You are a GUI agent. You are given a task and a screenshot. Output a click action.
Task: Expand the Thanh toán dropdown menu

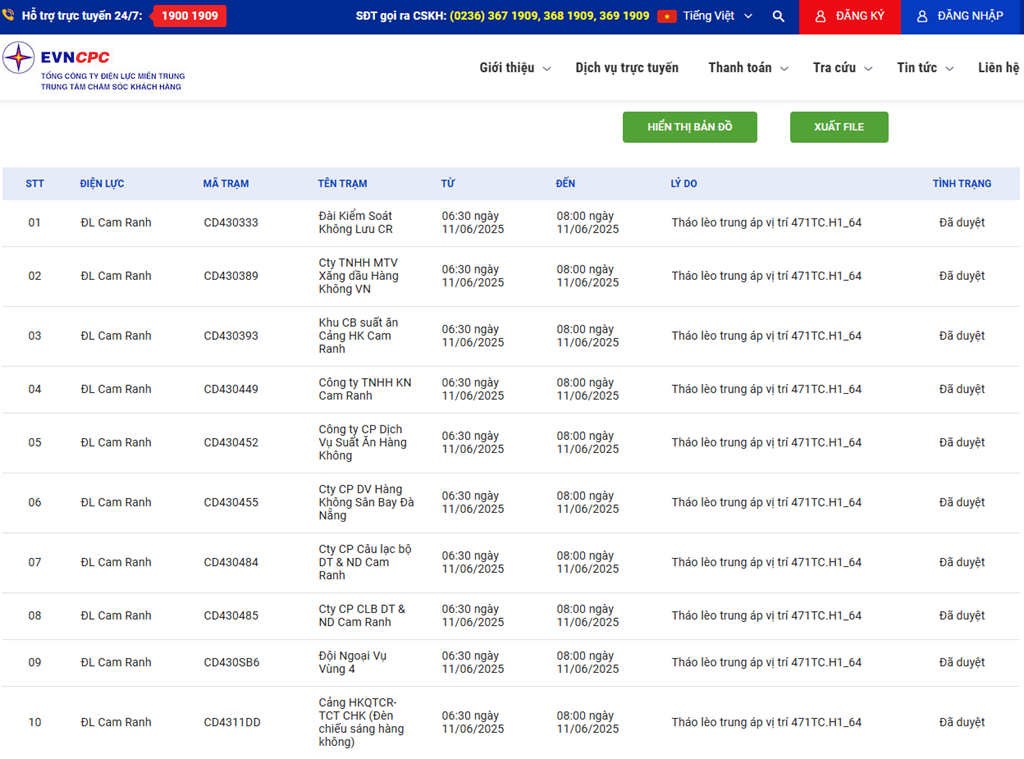(748, 68)
